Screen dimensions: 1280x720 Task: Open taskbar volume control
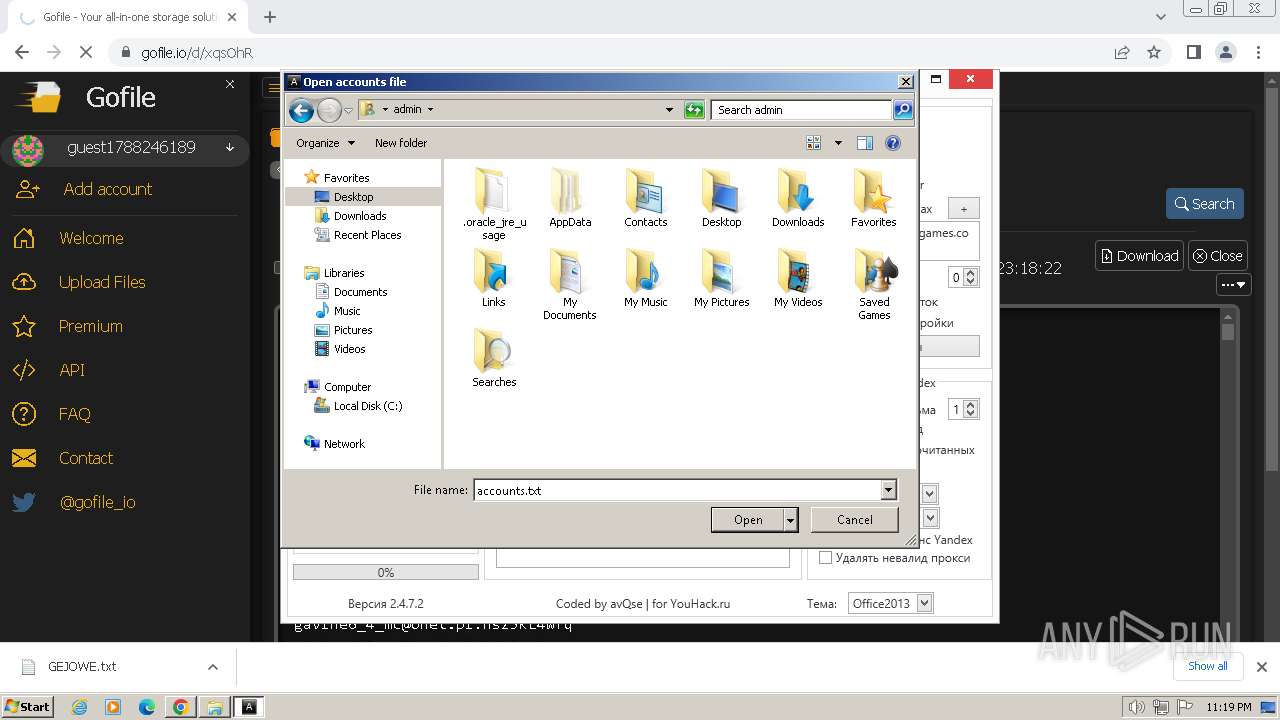tap(1137, 707)
